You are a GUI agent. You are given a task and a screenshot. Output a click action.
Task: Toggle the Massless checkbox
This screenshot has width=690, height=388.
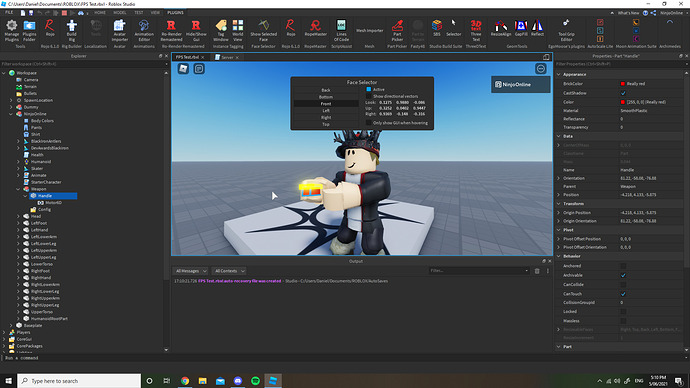point(623,321)
